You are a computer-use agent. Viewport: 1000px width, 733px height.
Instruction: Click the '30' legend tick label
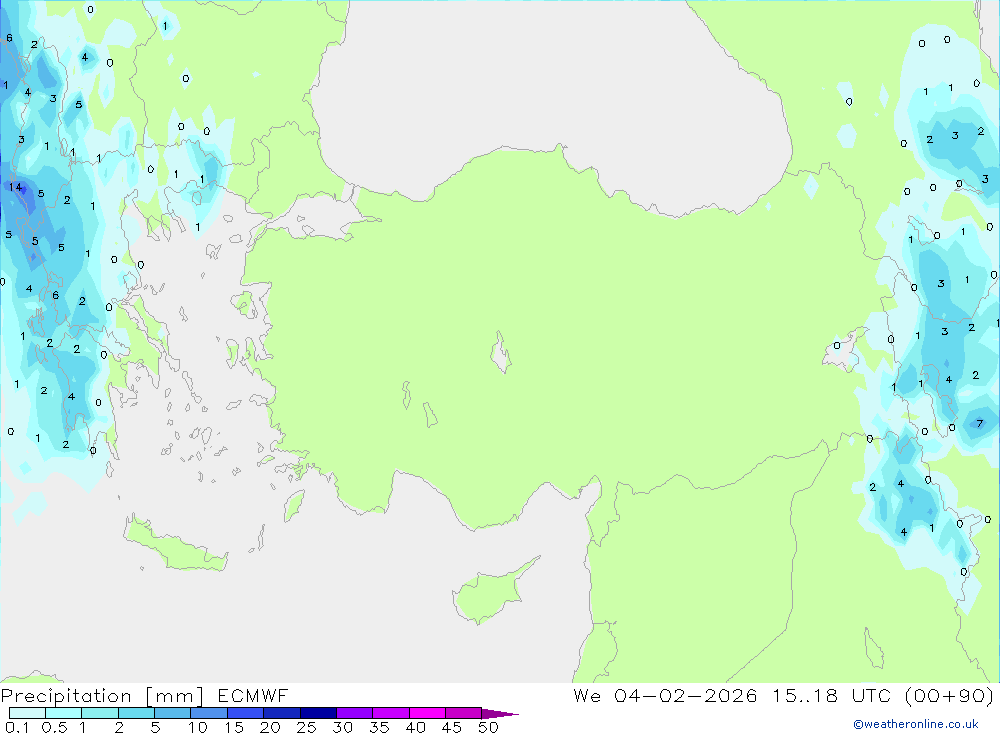pyautogui.click(x=343, y=727)
